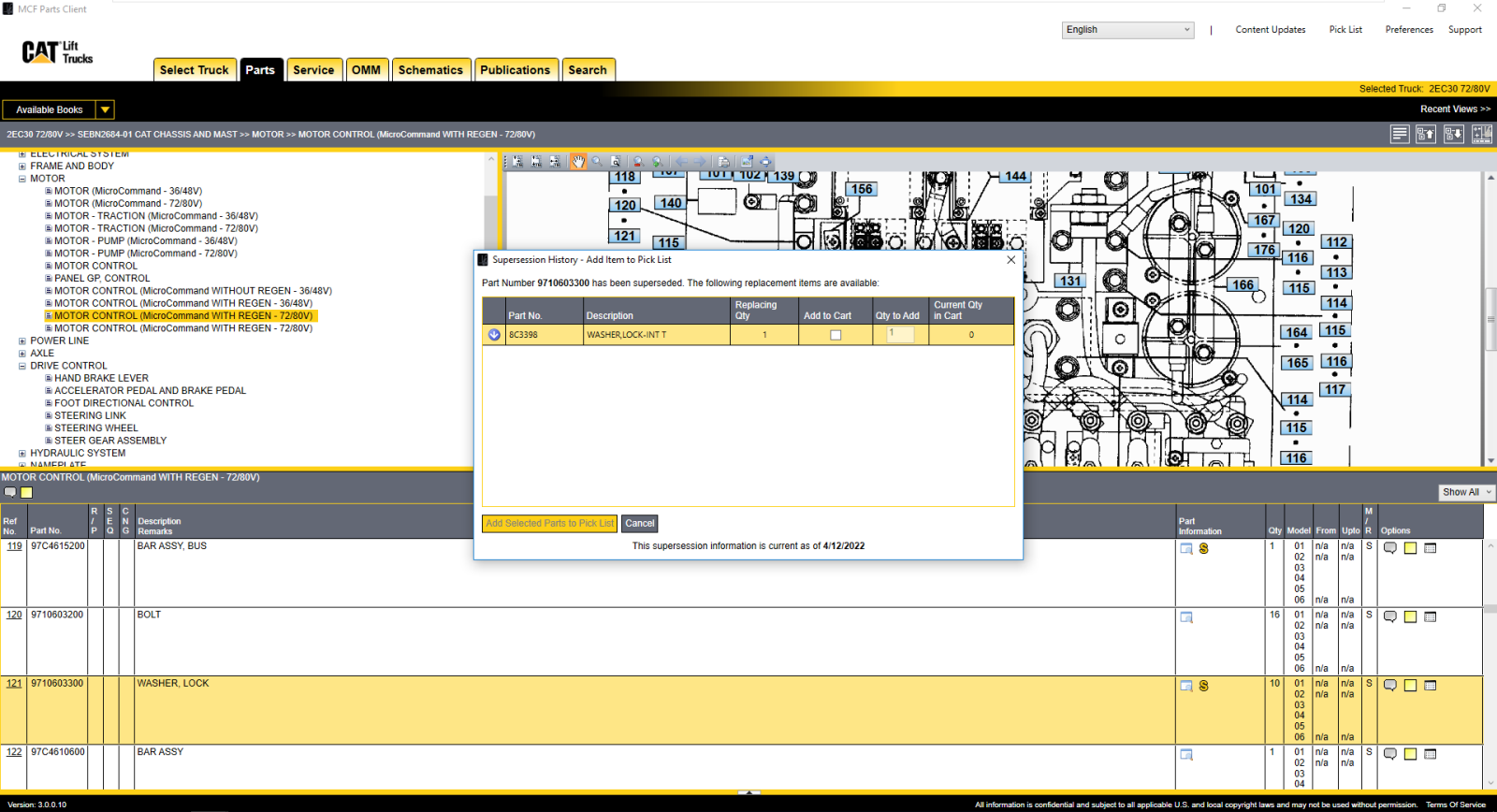This screenshot has height=812, width=1497.
Task: Click the page search icon in diagram toolbar
Action: tap(616, 161)
